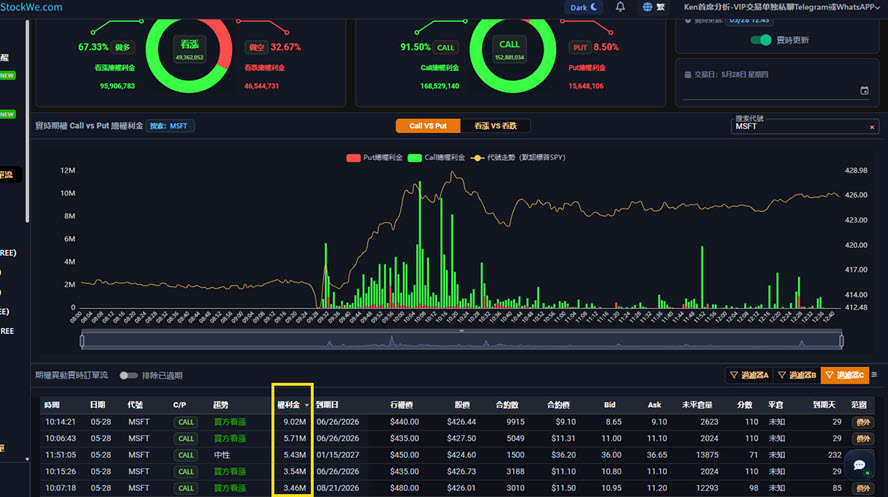Viewport: 888px width, 497px height.
Task: Apply 過濾器B filter
Action: [x=796, y=375]
